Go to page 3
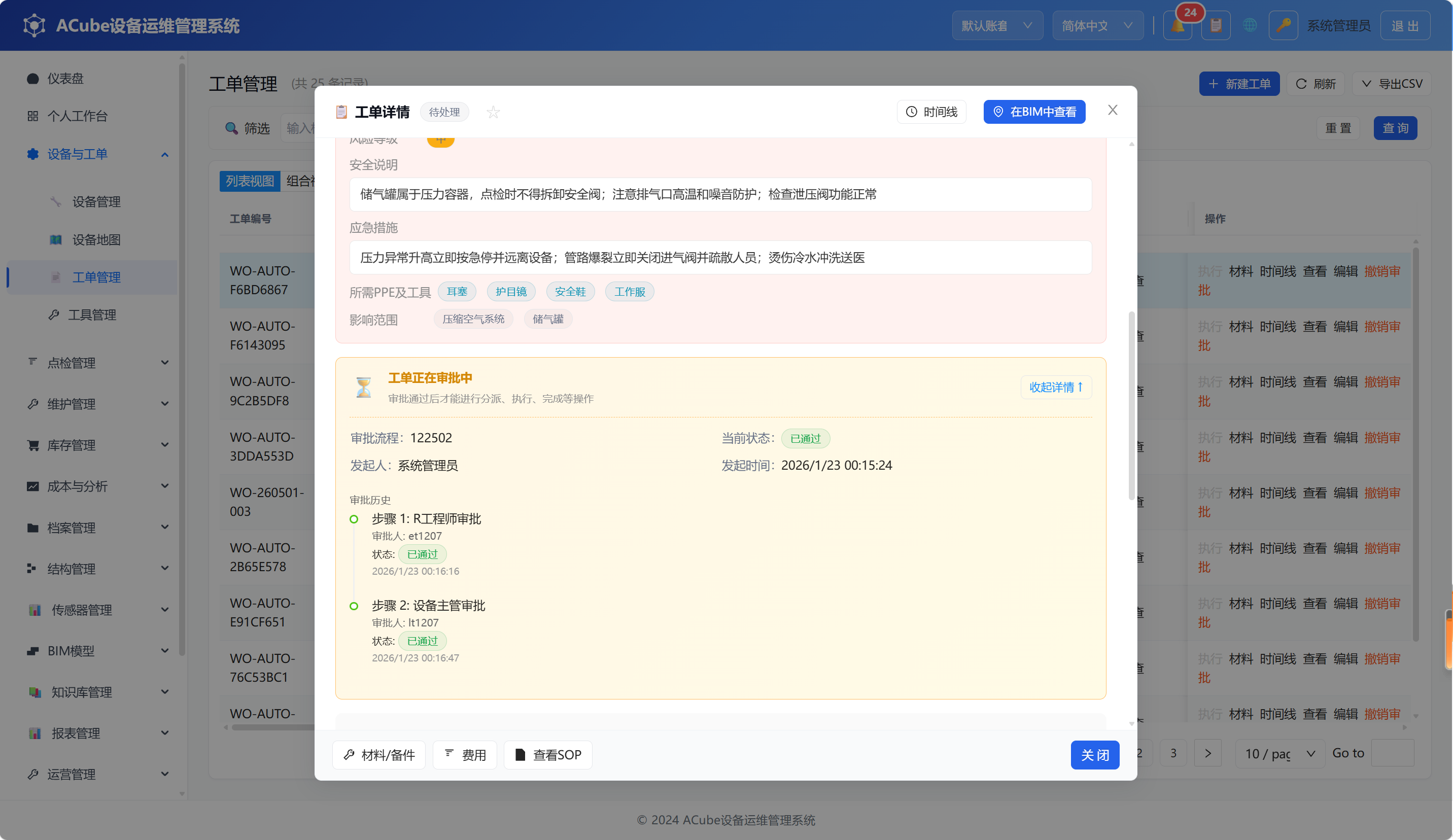The height and width of the screenshot is (840, 1453). click(1173, 753)
